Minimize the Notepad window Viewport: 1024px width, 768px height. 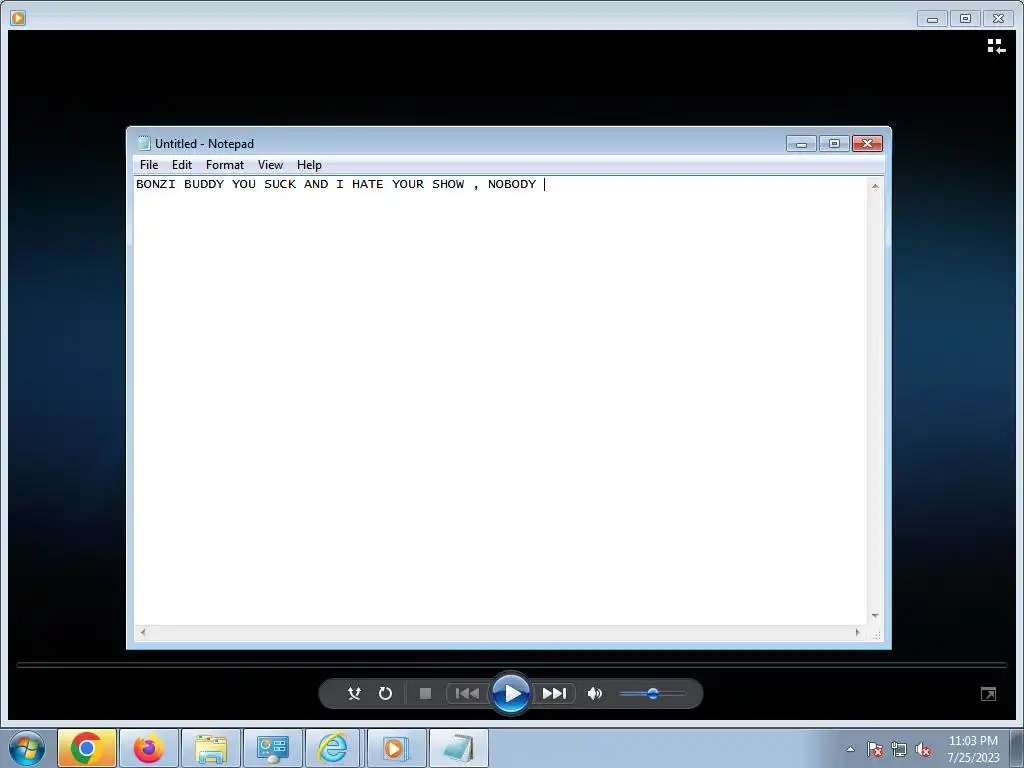click(801, 144)
